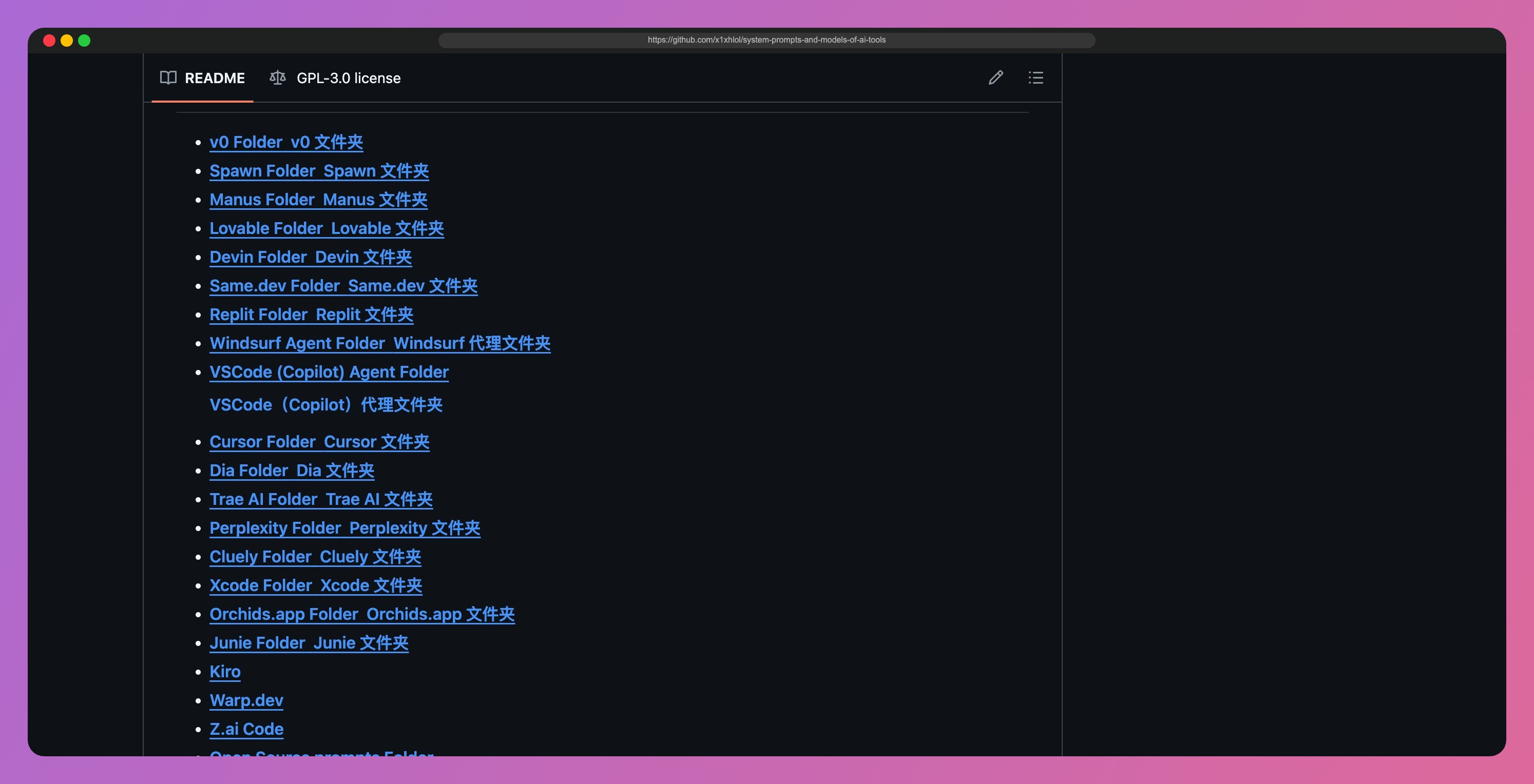
Task: Open the Windsurf Agent Folder link
Action: [380, 343]
